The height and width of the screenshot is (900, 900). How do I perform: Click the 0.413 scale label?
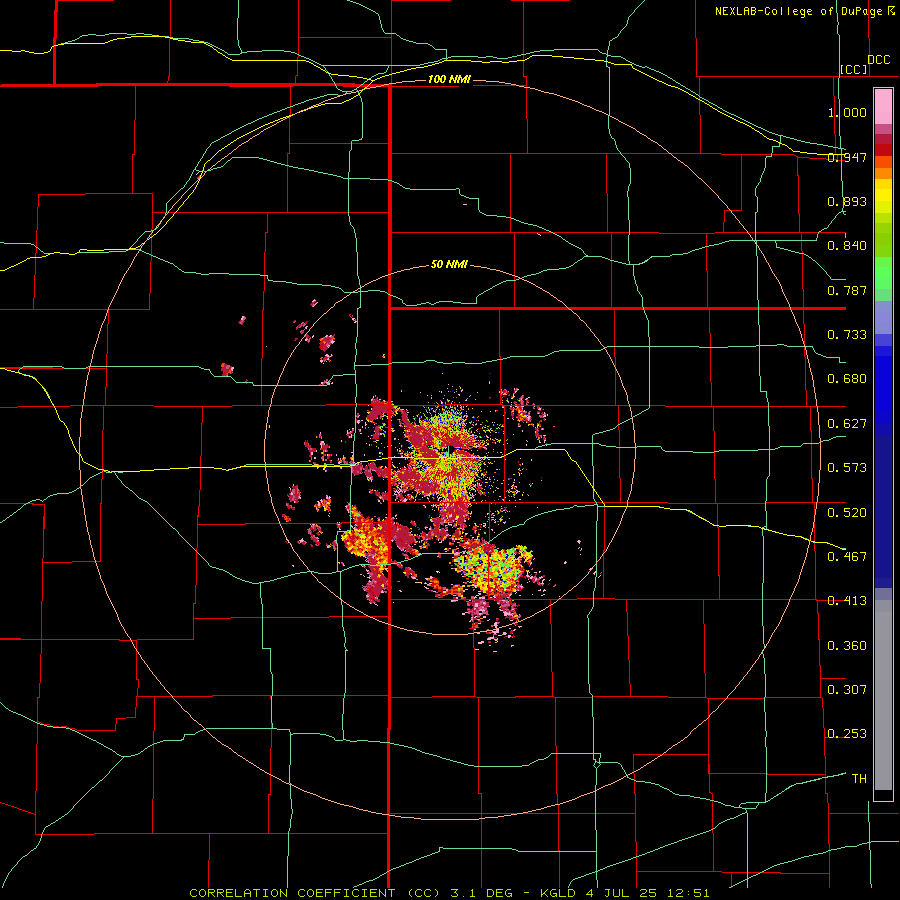click(x=847, y=601)
